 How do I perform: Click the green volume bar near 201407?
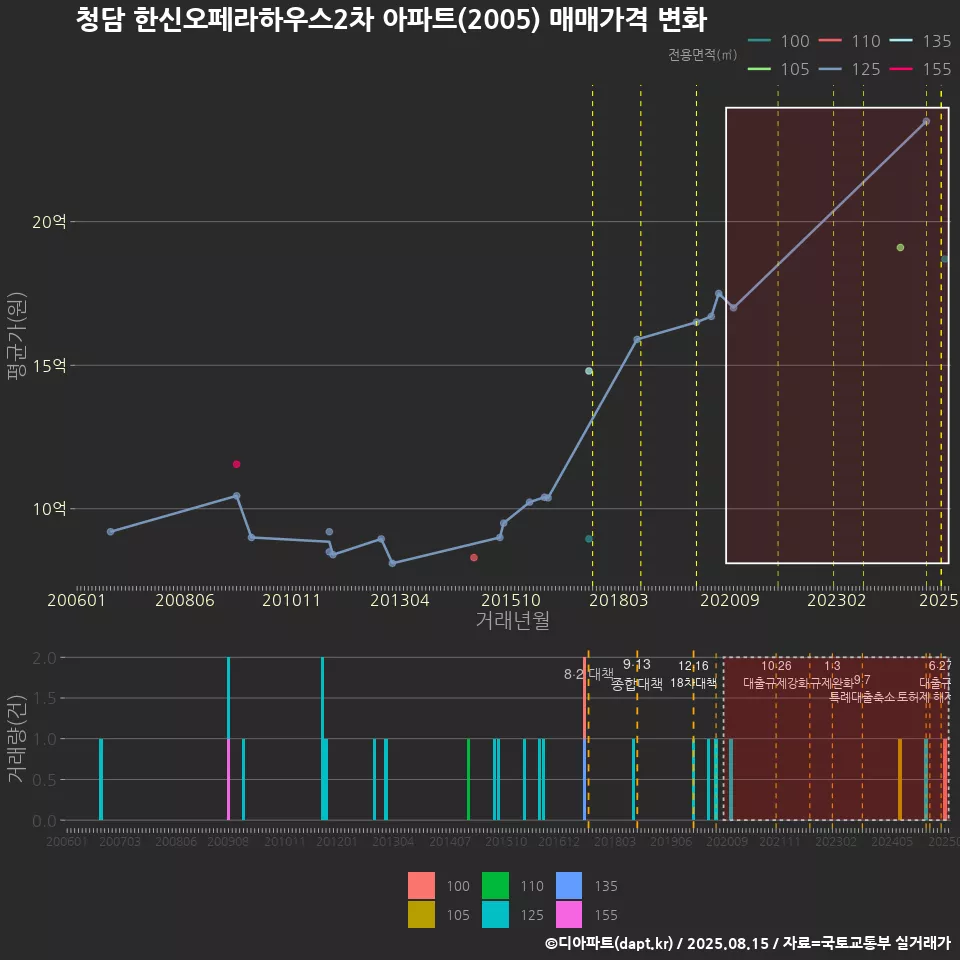click(468, 779)
